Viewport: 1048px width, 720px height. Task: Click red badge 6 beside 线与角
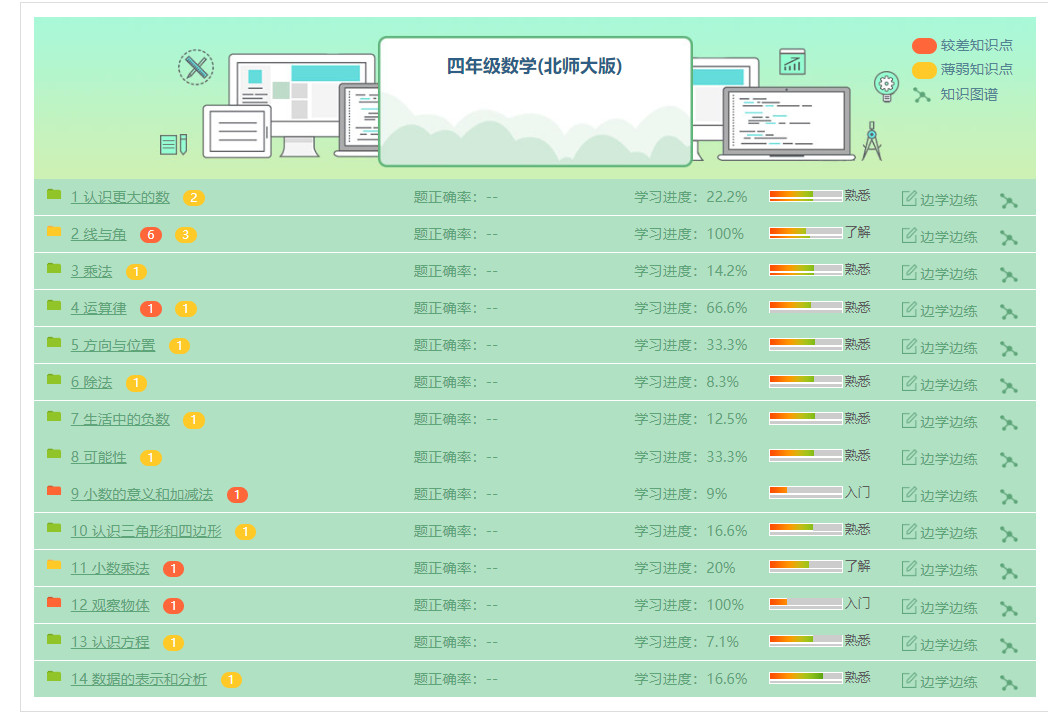click(151, 235)
